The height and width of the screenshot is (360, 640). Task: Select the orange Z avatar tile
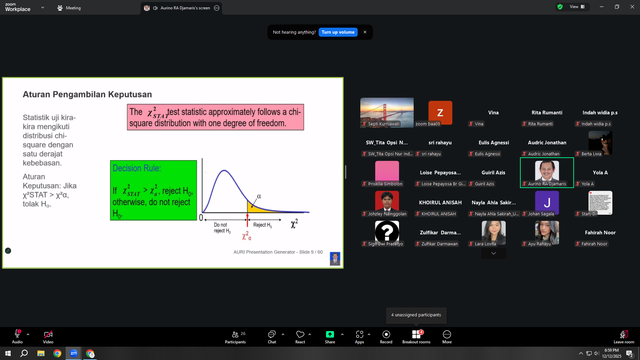point(440,113)
